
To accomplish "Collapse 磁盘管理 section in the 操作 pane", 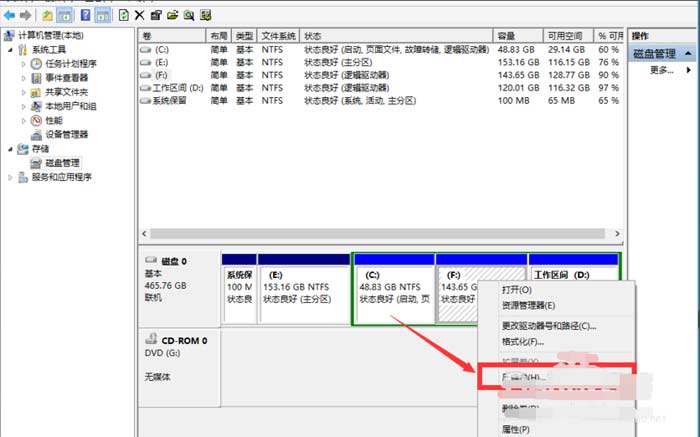I will tap(688, 54).
